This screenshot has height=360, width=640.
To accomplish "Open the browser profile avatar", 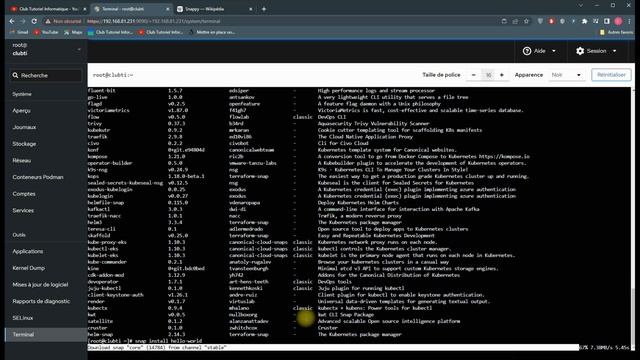I will tap(618, 21).
